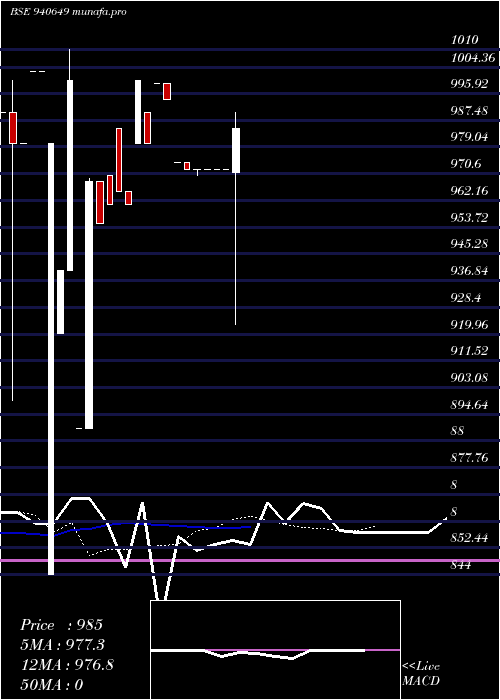Select the 936.84 price axis label
This screenshot has height=700, width=500.
[x=469, y=271]
